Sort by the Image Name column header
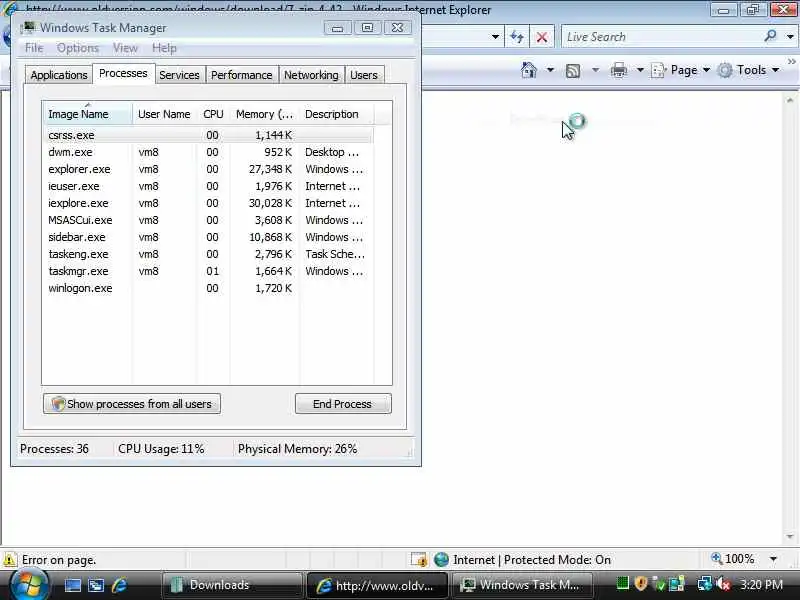The width and height of the screenshot is (800, 600). [87, 114]
